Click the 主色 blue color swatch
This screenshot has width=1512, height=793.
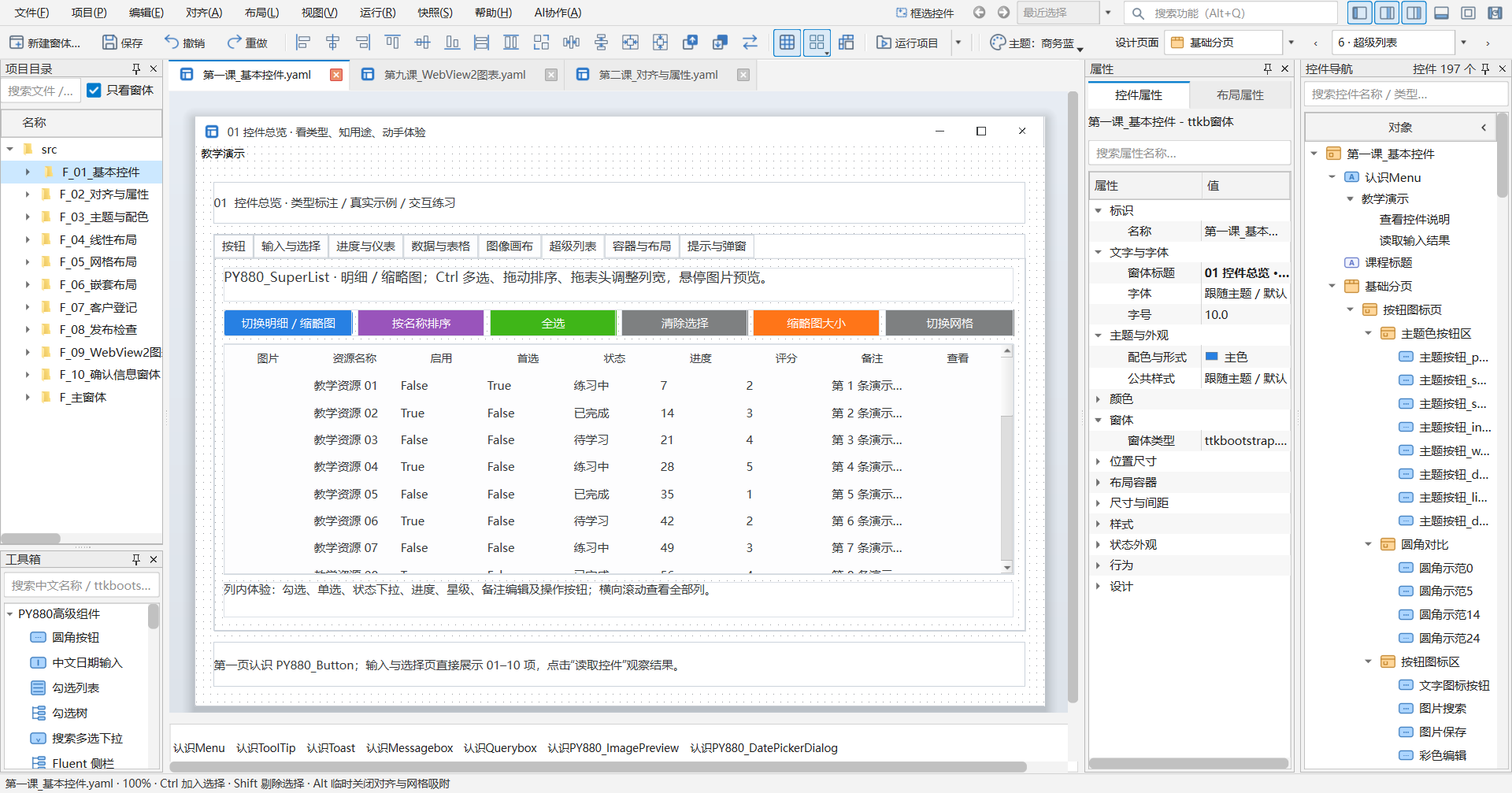click(1212, 357)
